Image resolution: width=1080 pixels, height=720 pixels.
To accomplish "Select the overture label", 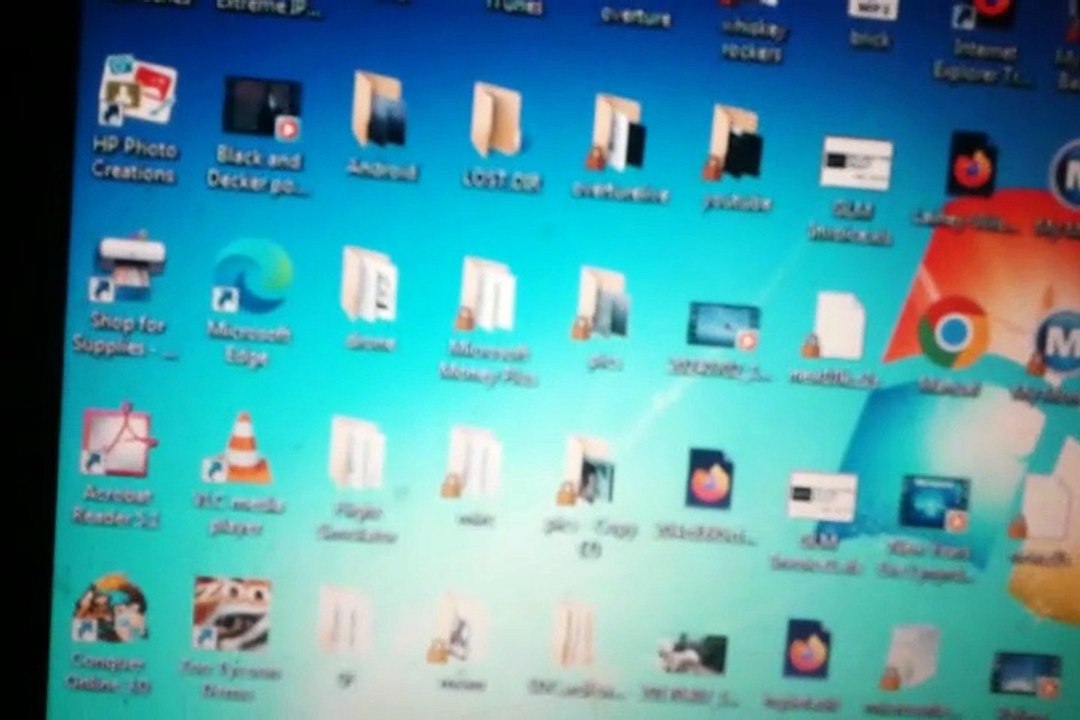I will 635,17.
